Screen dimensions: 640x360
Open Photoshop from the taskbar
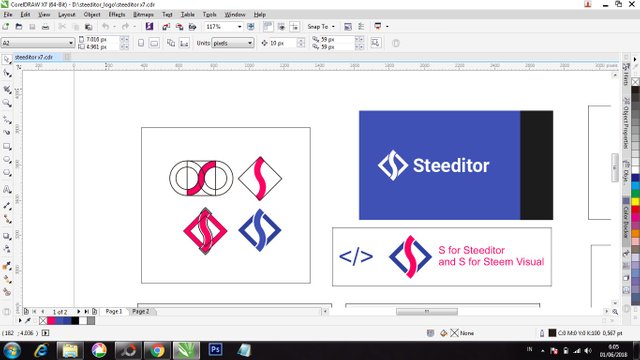(215, 350)
